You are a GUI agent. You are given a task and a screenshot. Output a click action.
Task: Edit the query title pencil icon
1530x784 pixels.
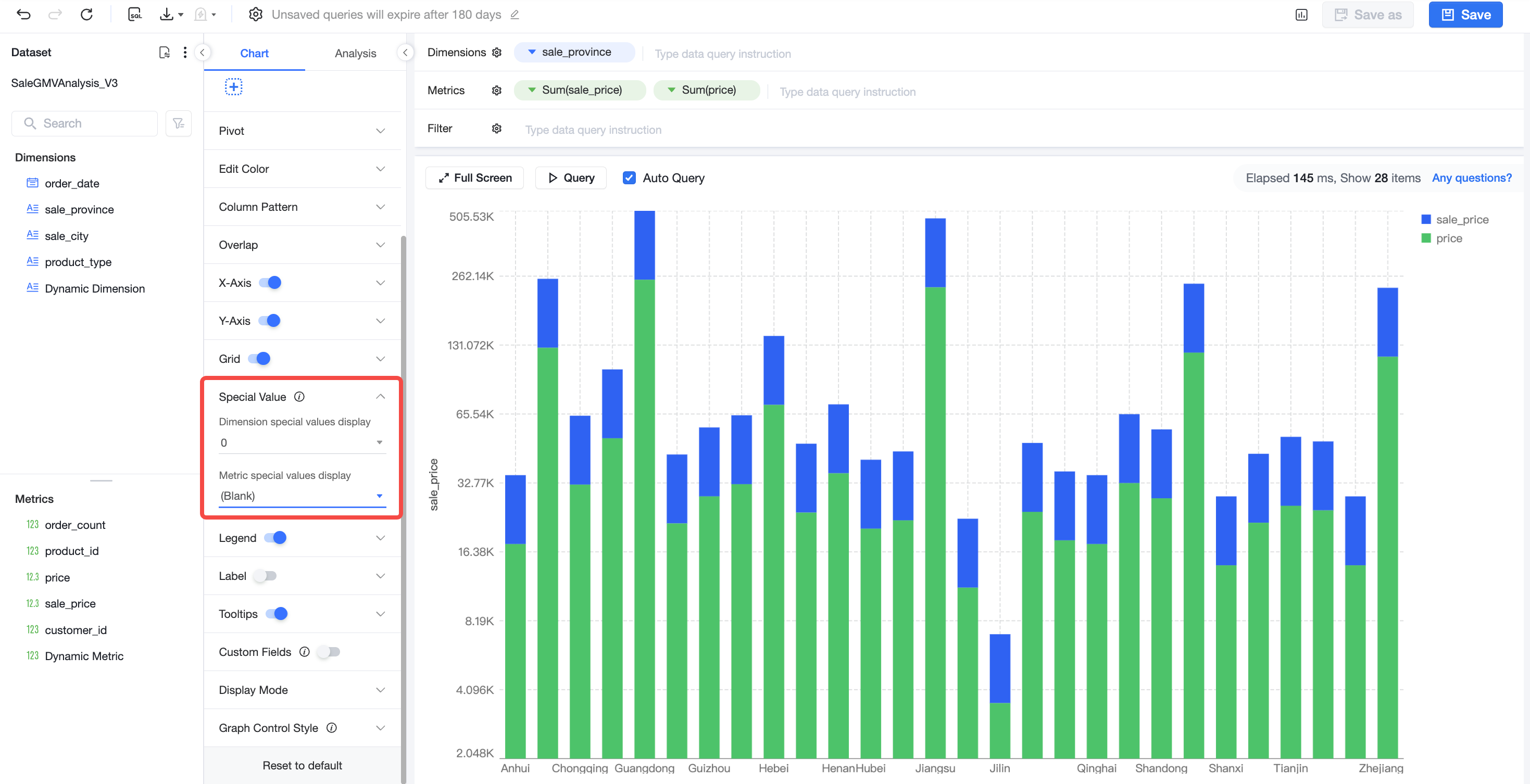(515, 15)
